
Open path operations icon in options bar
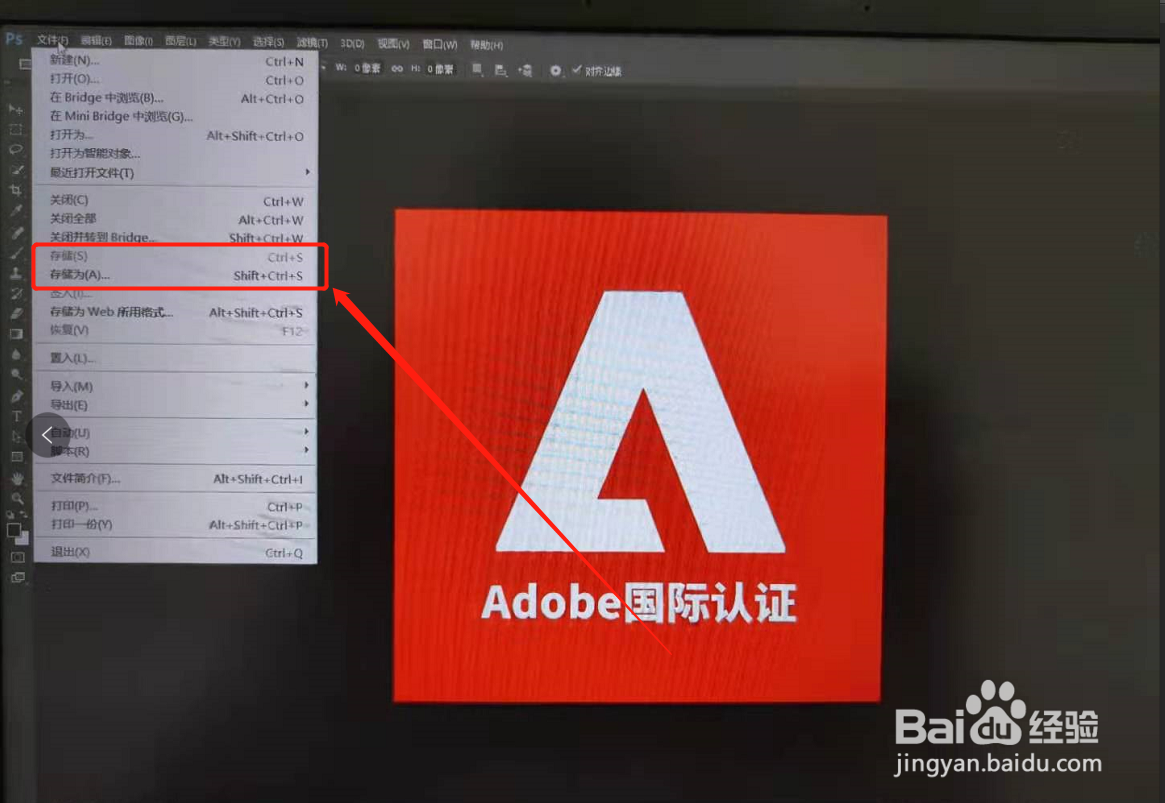(x=477, y=70)
